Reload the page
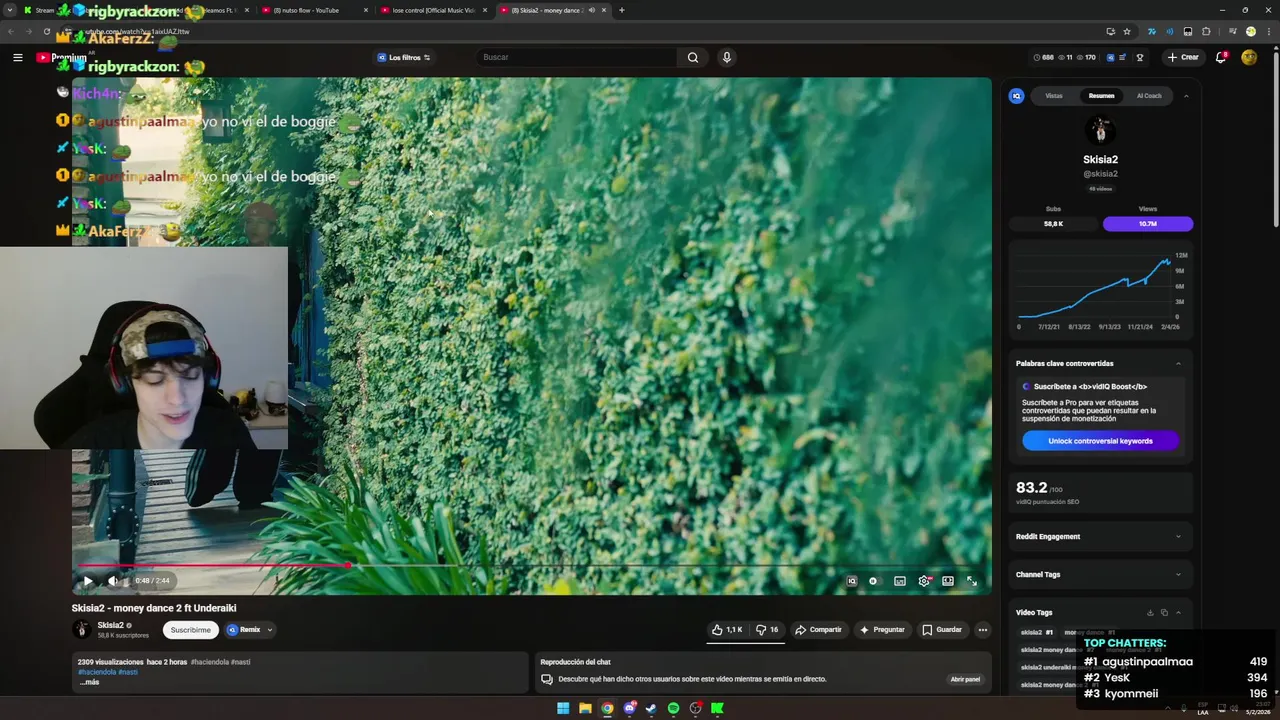Image resolution: width=1280 pixels, height=720 pixels. (x=47, y=31)
